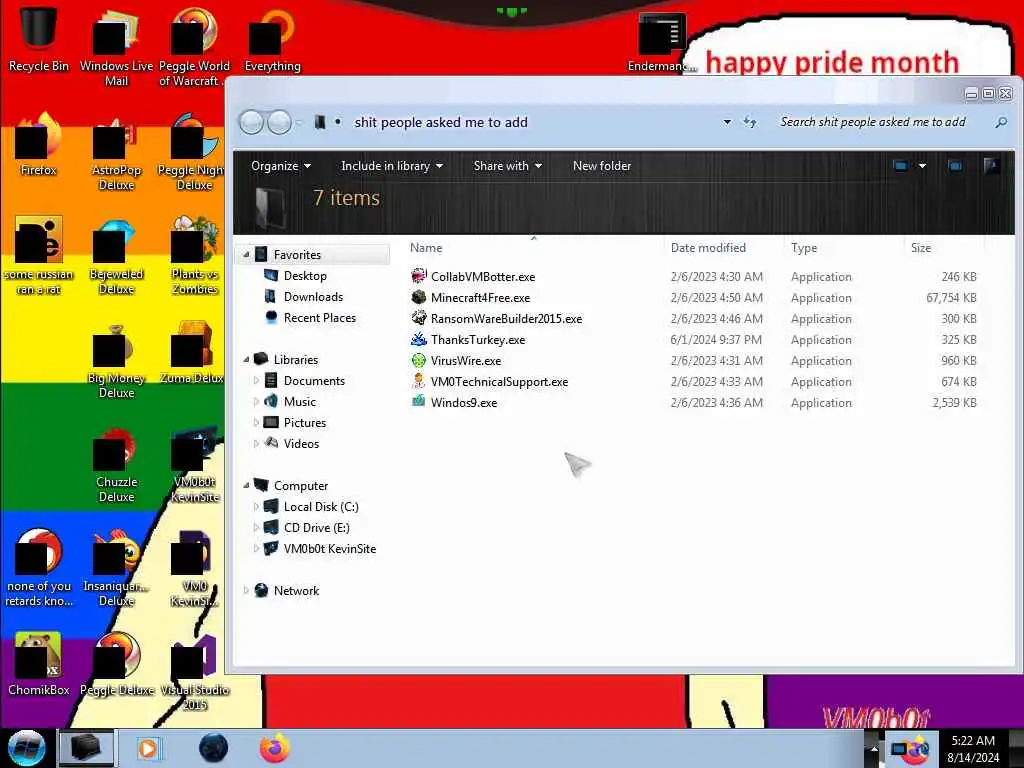Expand the Documents library node

[x=256, y=380]
